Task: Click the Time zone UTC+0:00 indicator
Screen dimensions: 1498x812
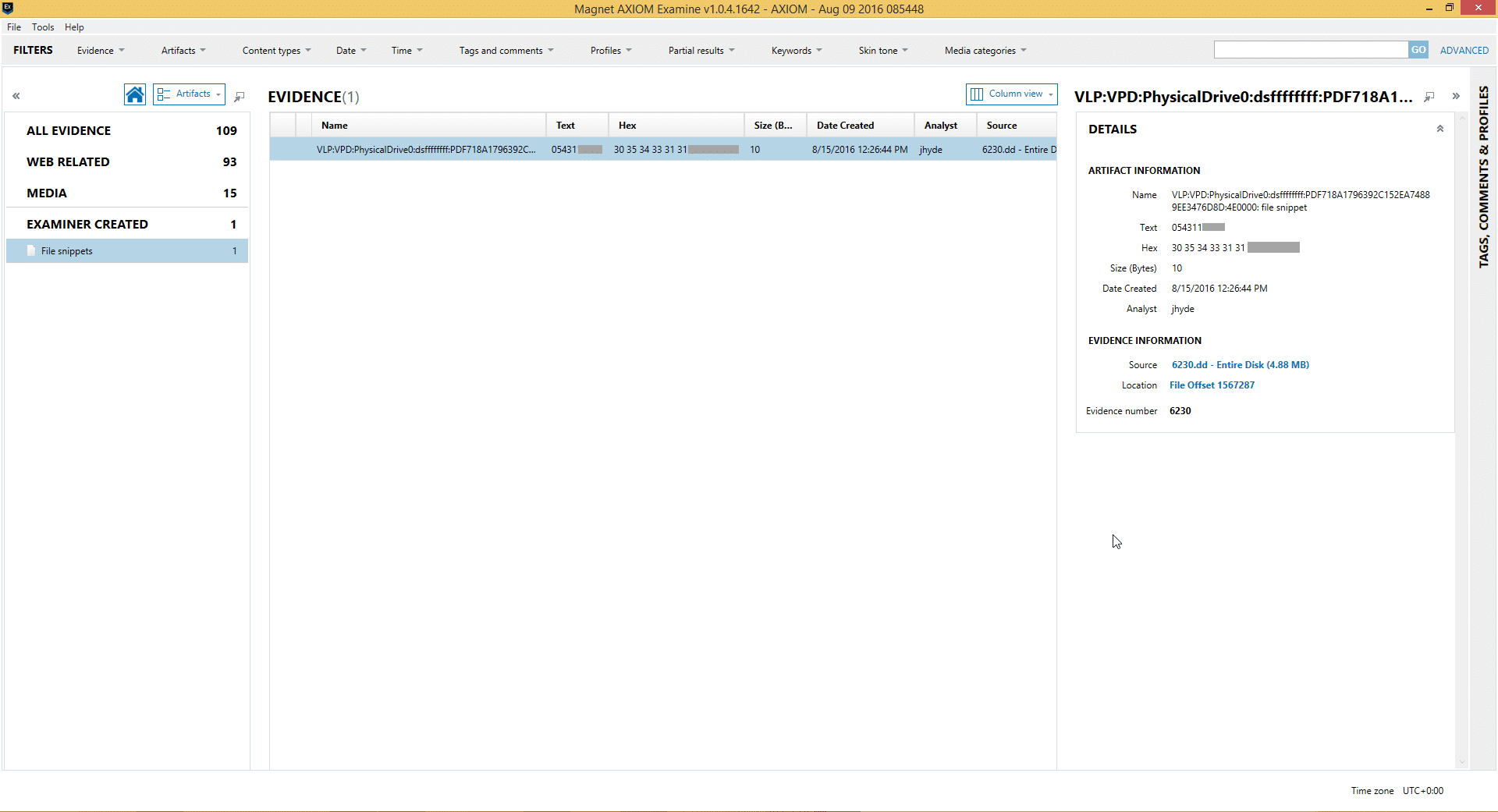Action: [x=1397, y=791]
